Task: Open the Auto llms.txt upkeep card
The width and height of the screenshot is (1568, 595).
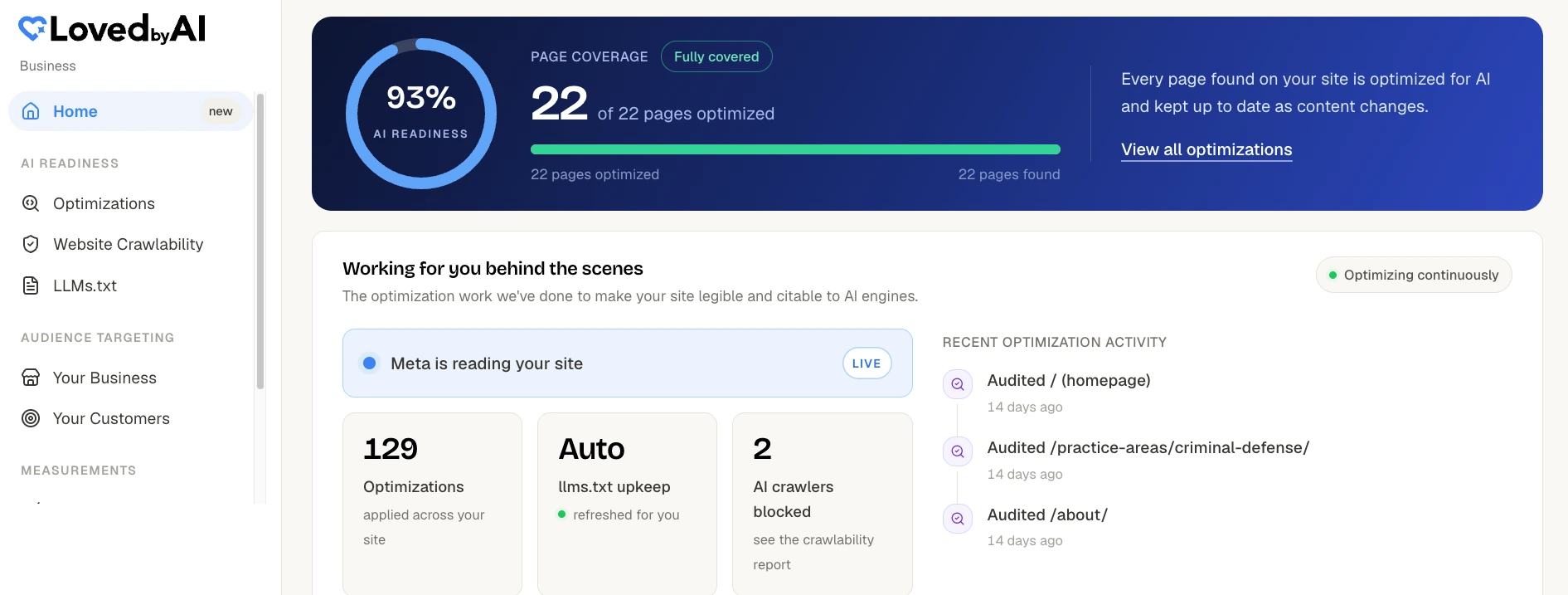Action: click(x=627, y=504)
